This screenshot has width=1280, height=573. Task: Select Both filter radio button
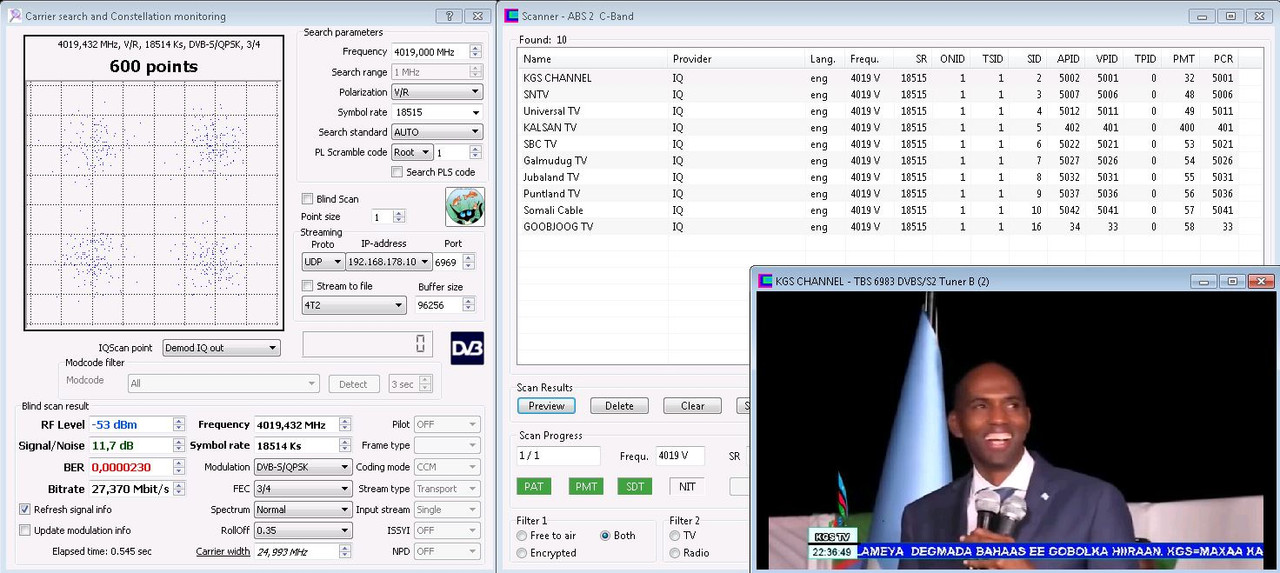(605, 536)
